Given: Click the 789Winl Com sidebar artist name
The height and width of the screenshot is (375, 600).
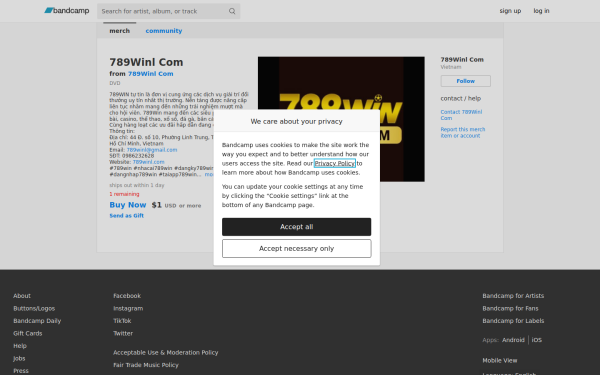Looking at the screenshot, I should point(462,59).
